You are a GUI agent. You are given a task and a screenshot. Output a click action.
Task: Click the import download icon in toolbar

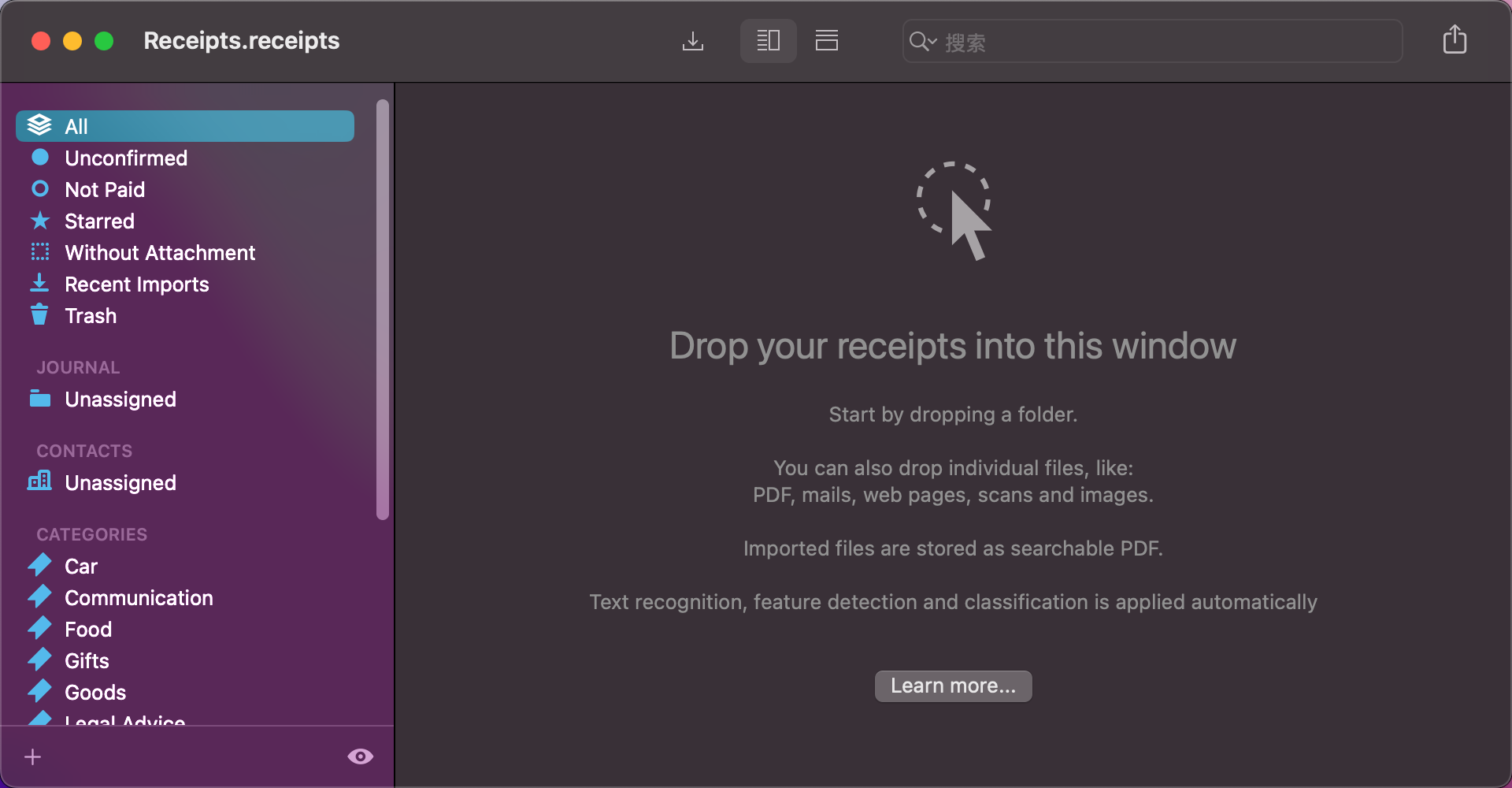click(692, 41)
